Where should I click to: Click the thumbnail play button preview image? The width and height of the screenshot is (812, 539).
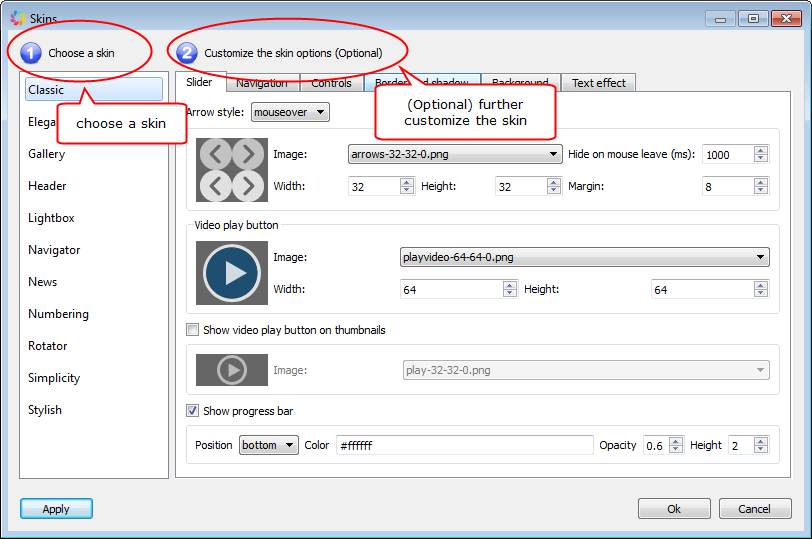click(231, 370)
